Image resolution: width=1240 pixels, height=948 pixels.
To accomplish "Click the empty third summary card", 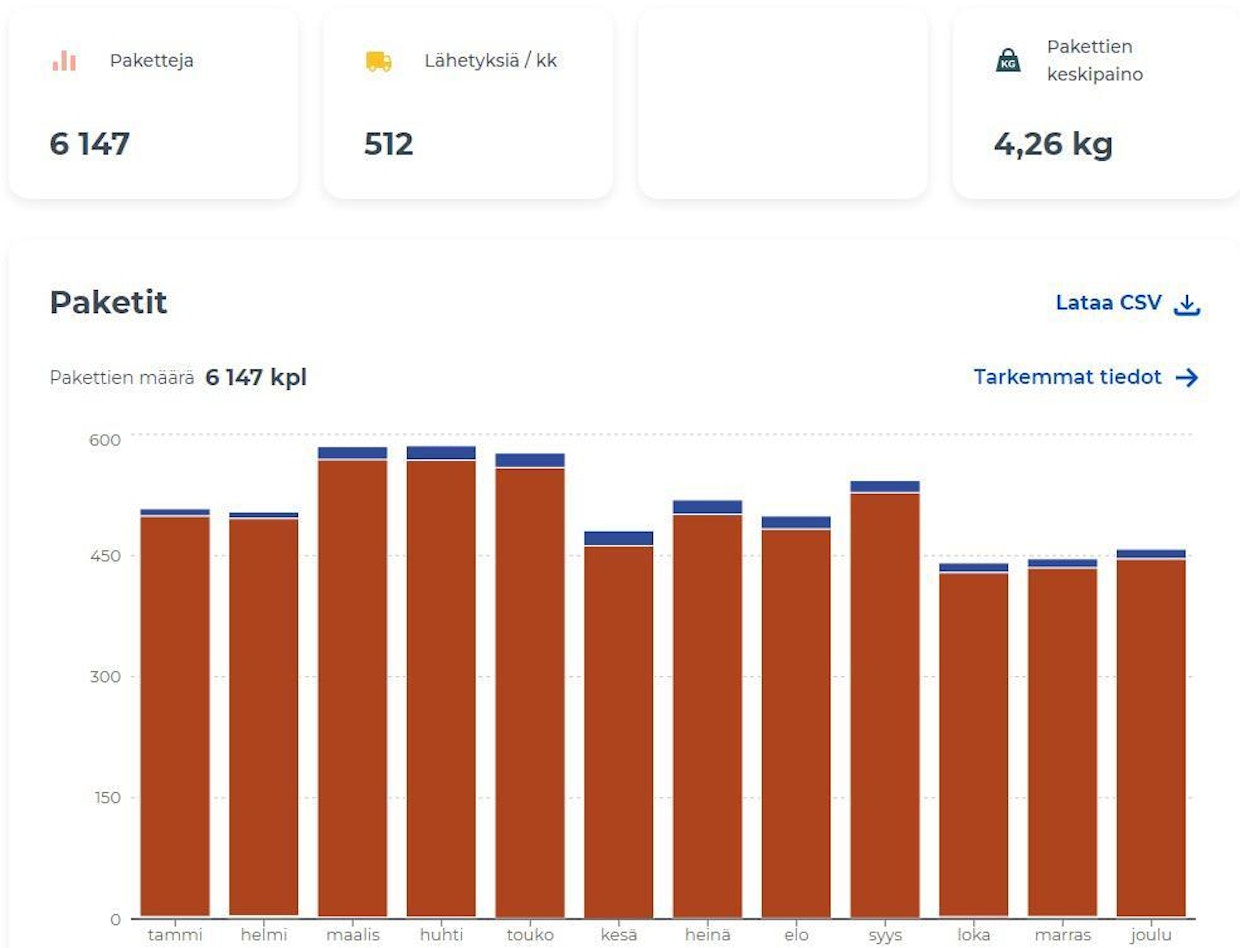I will pos(782,104).
